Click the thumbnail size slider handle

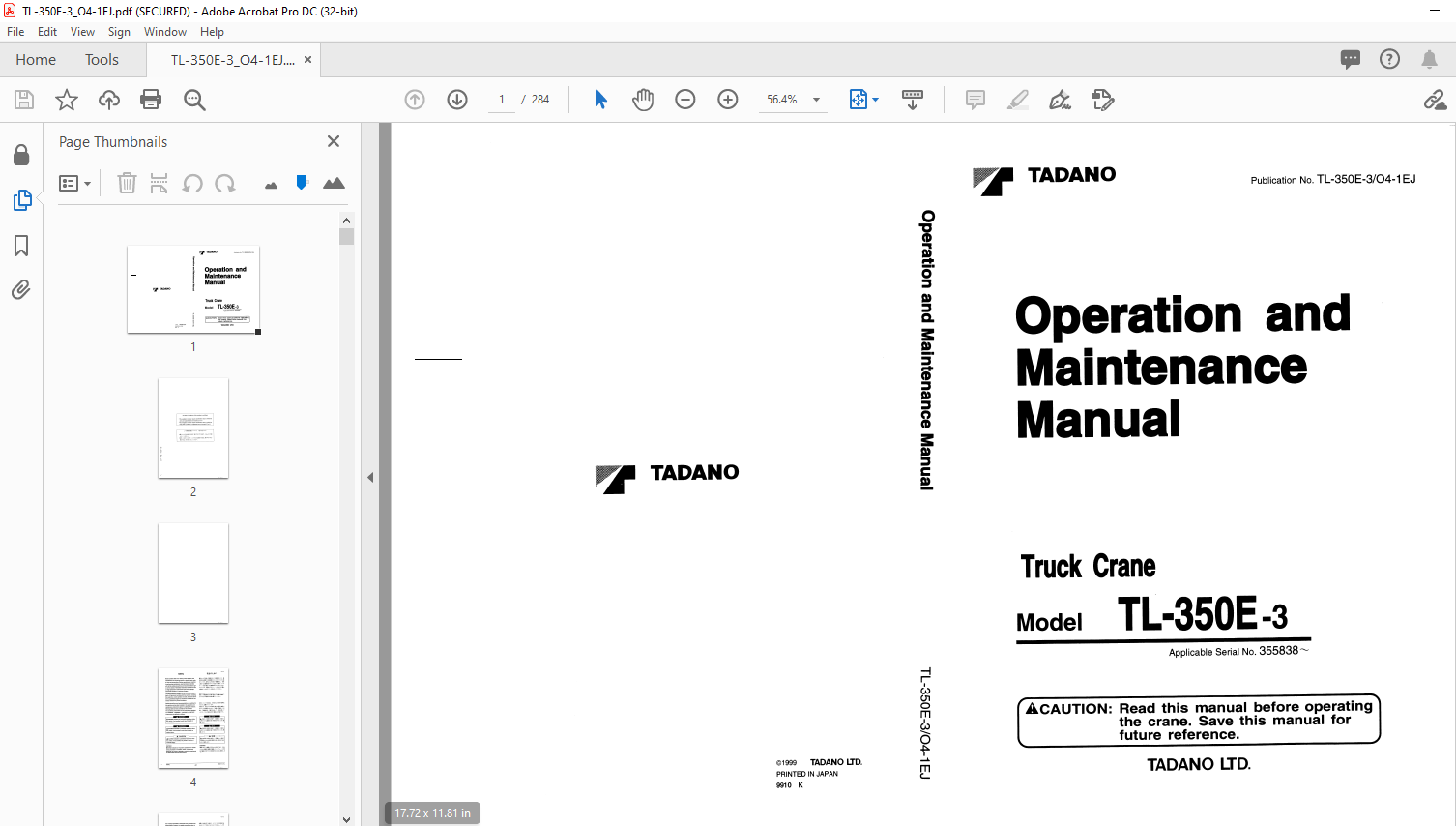[x=302, y=182]
